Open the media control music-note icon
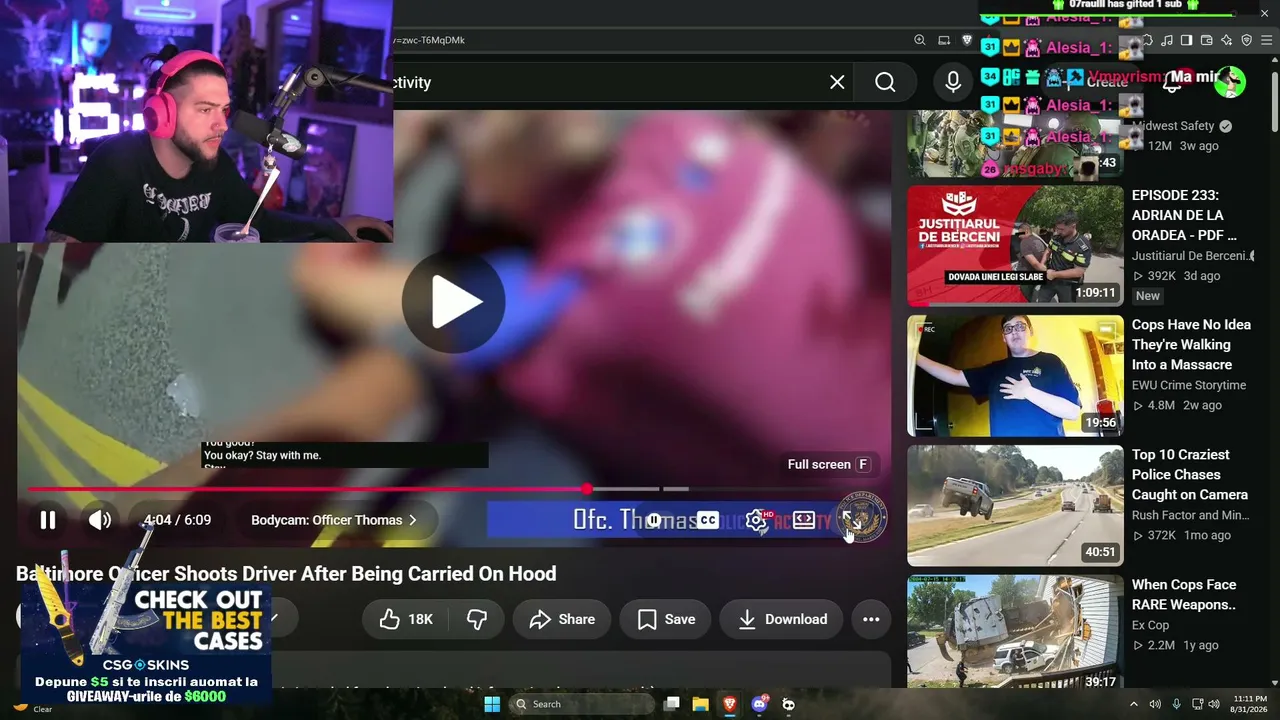This screenshot has height=720, width=1280. coord(1167,40)
